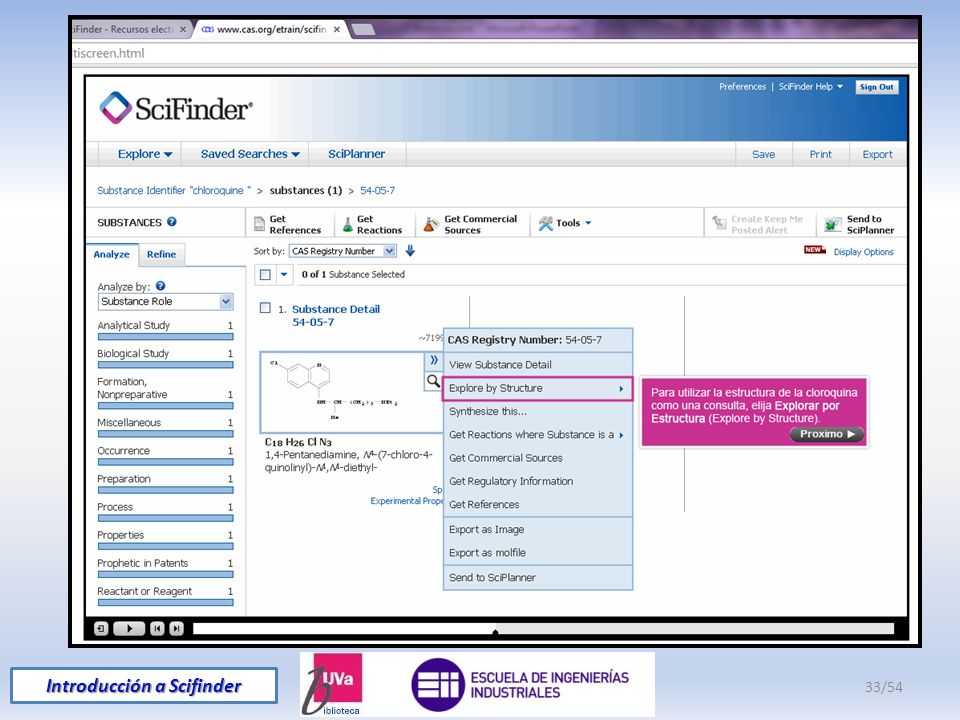Open Get References toolbar icon

(x=260, y=224)
